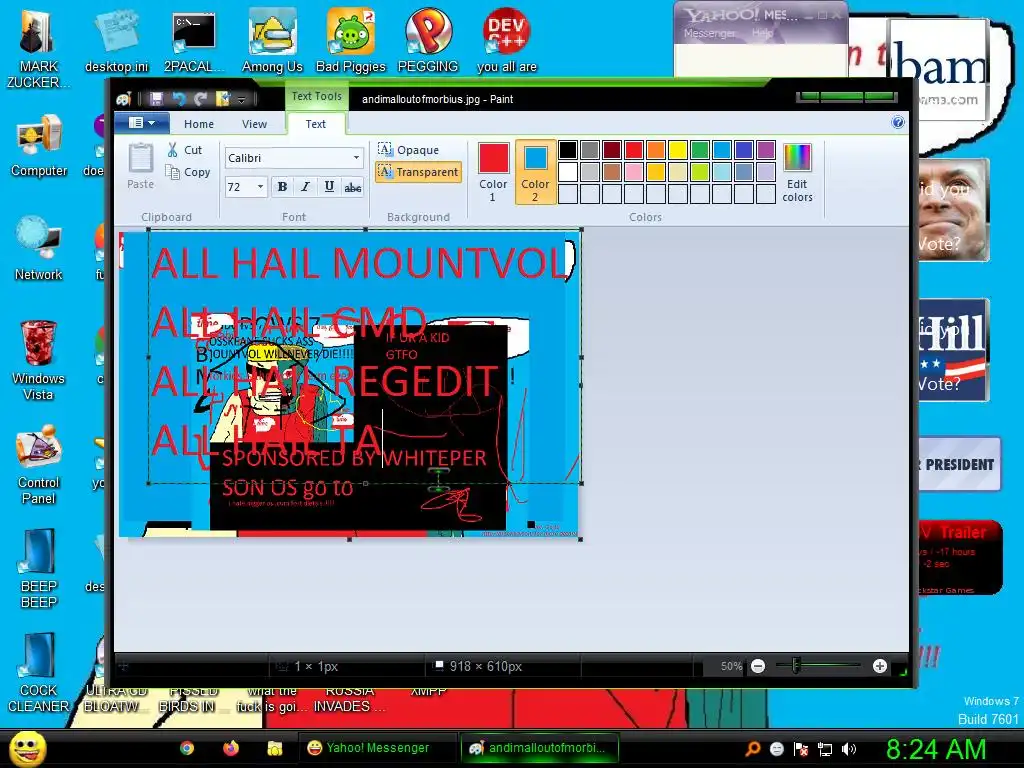Select the Computer desktop icon
Screen dimensions: 1024x768
coord(39,146)
